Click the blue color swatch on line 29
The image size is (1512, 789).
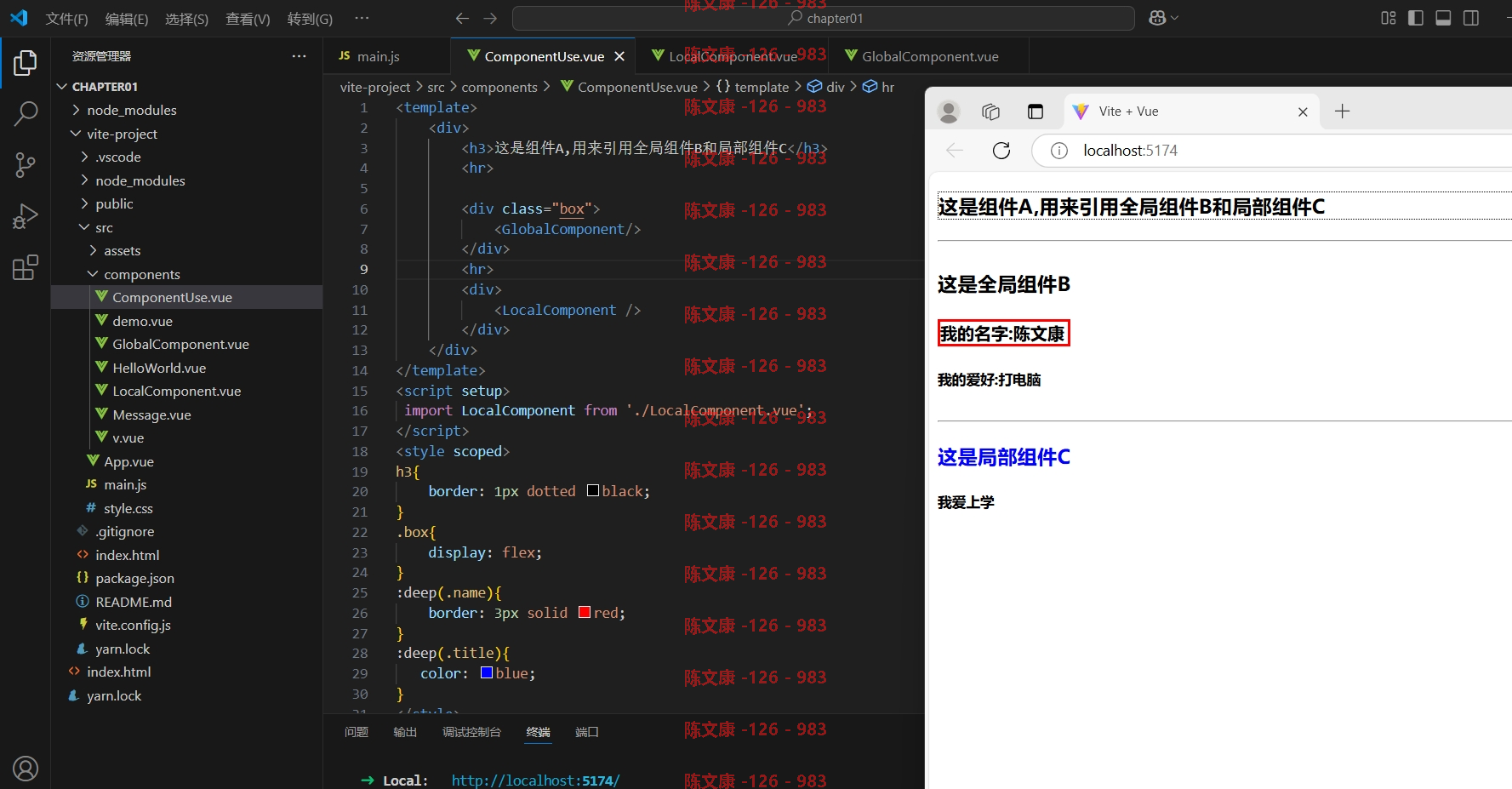click(487, 673)
